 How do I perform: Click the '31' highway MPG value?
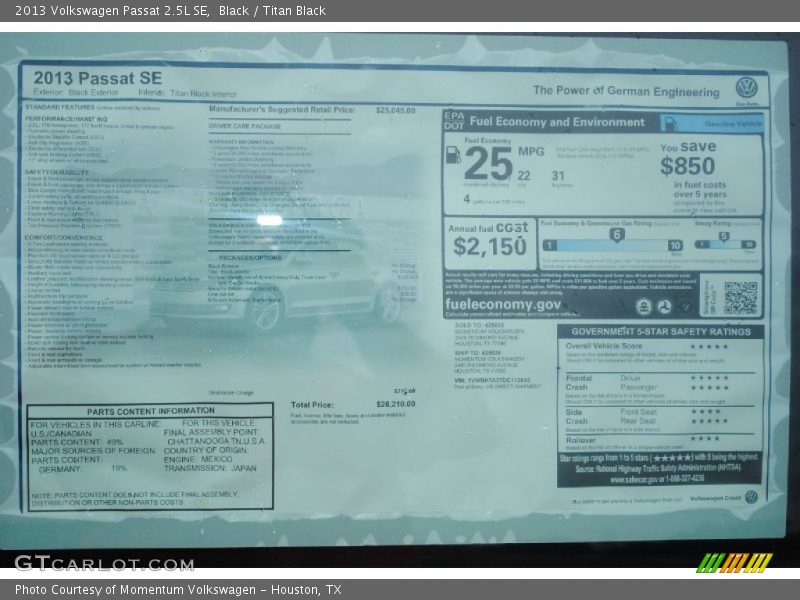coord(558,176)
